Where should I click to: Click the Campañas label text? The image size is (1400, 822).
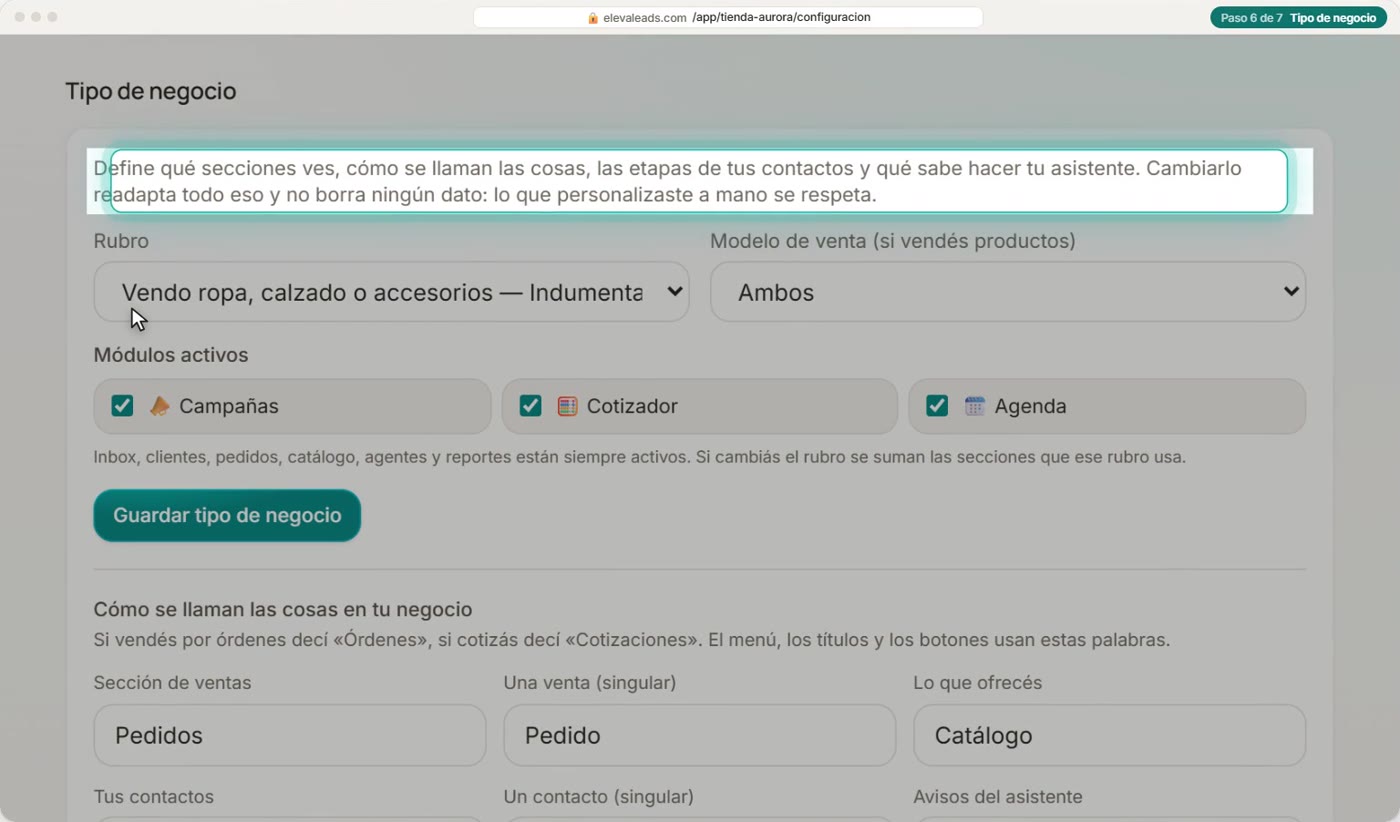(229, 406)
